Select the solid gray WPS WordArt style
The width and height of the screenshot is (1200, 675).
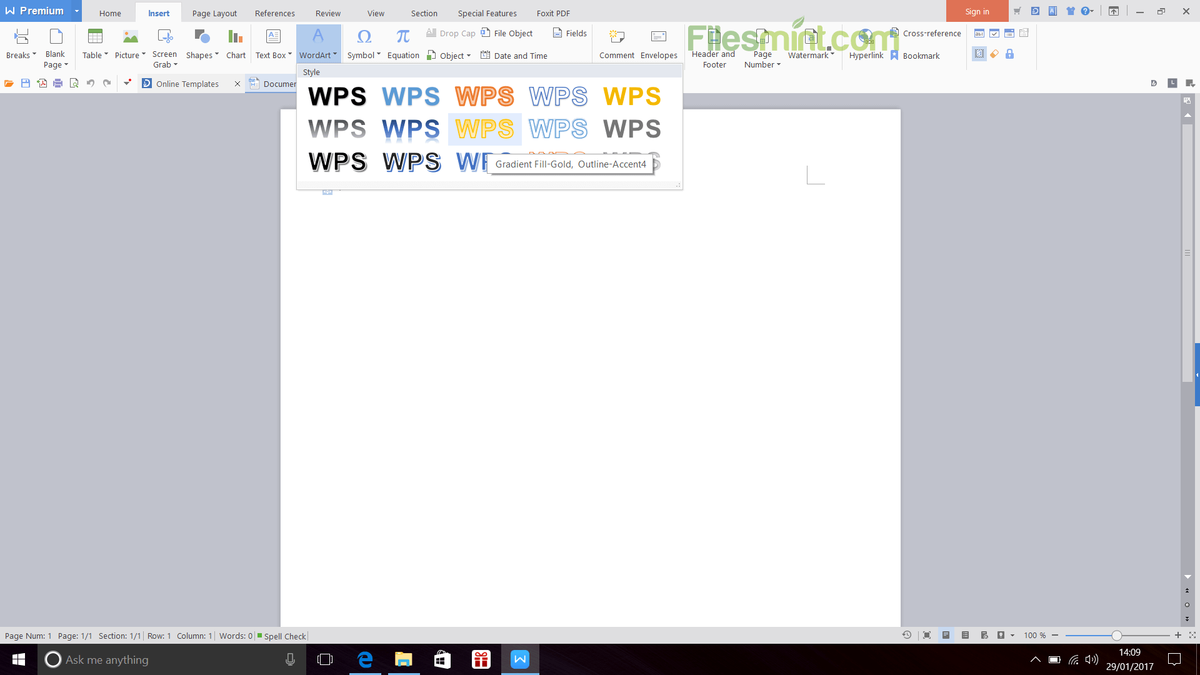632,129
